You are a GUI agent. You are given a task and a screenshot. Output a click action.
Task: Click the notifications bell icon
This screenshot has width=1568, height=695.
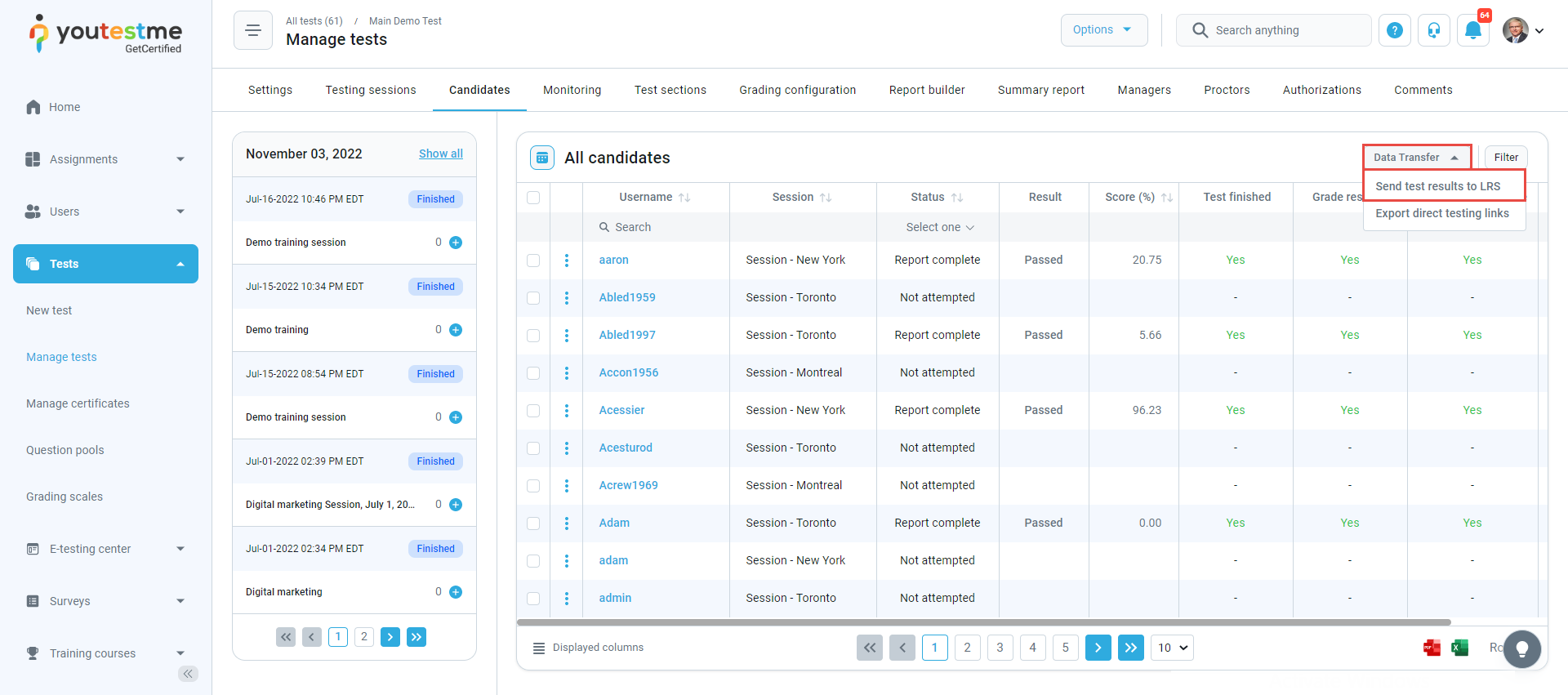tap(1472, 30)
